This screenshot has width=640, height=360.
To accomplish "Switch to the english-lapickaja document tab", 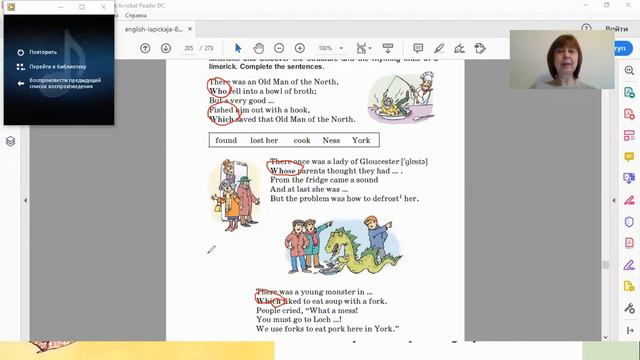I will [153, 29].
